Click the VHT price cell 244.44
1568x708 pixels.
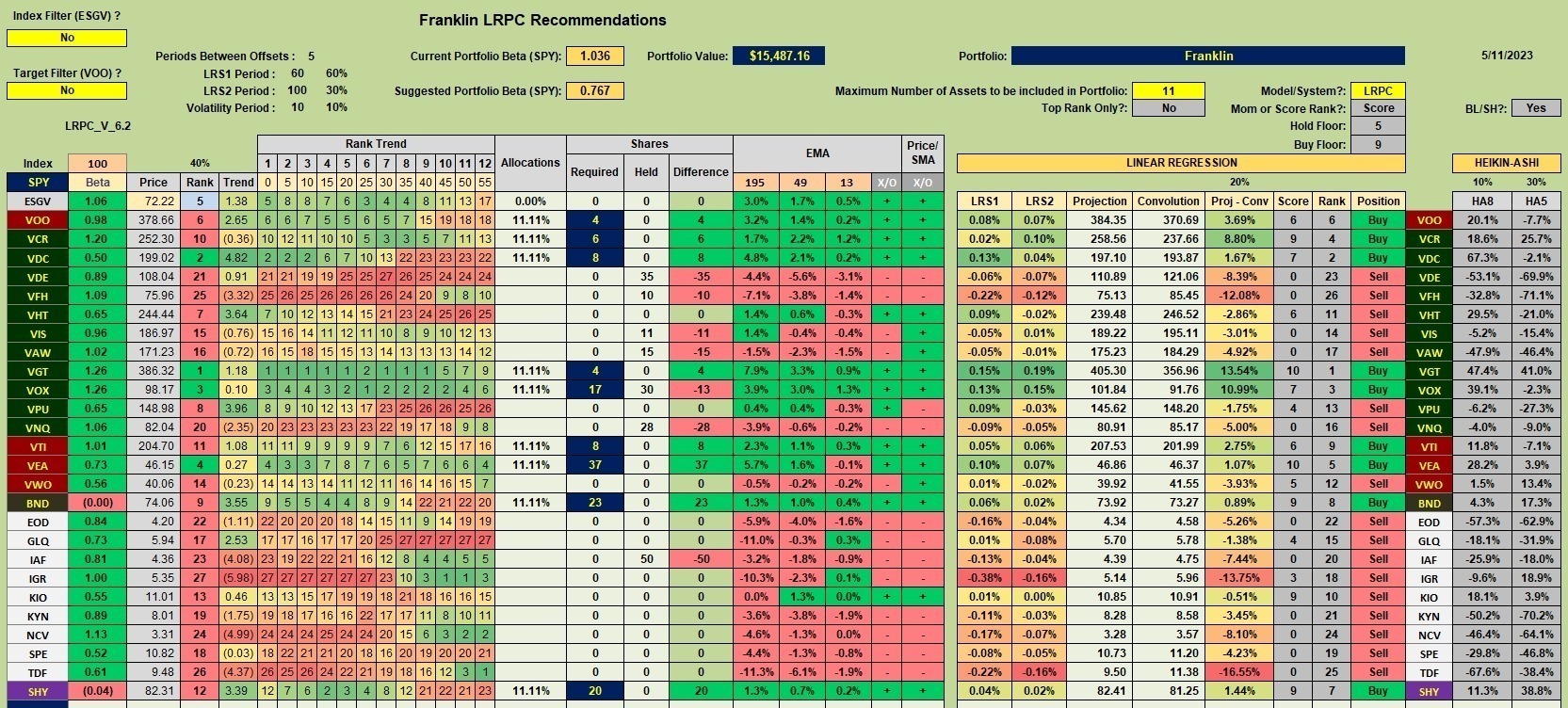pyautogui.click(x=154, y=314)
